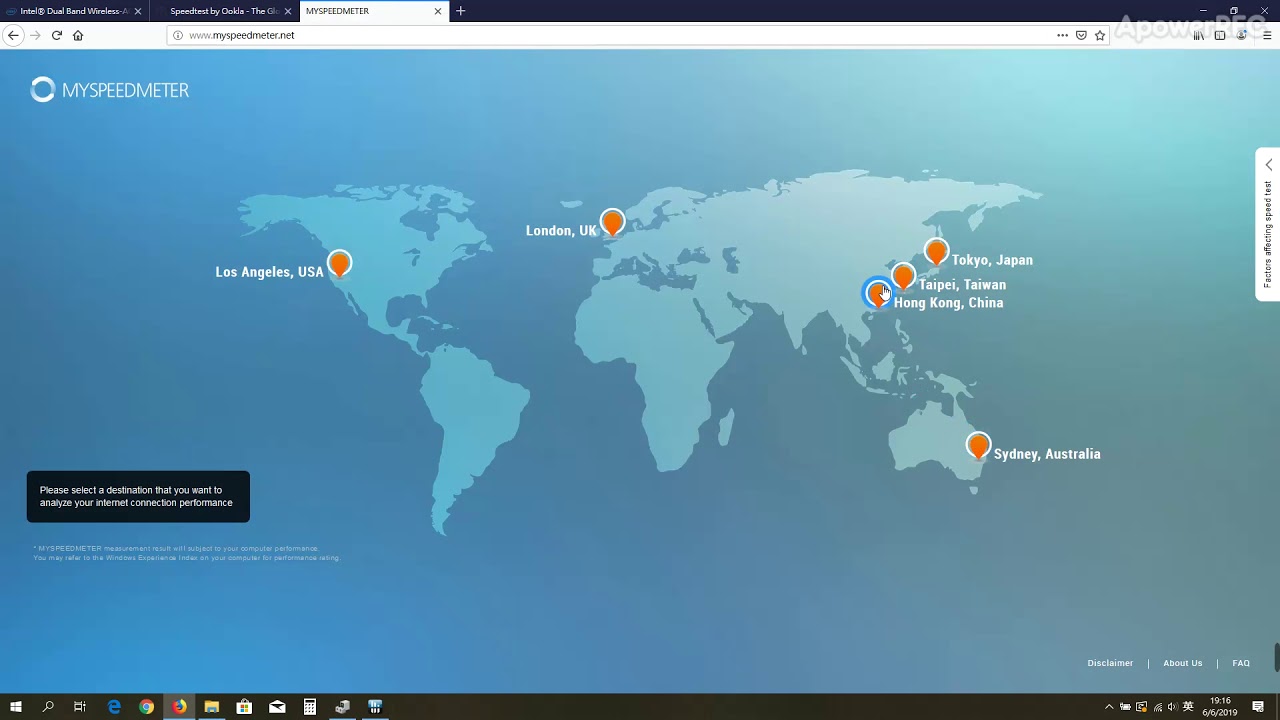Click the Sydney, Australia label
This screenshot has width=1280, height=720.
pyautogui.click(x=1047, y=454)
